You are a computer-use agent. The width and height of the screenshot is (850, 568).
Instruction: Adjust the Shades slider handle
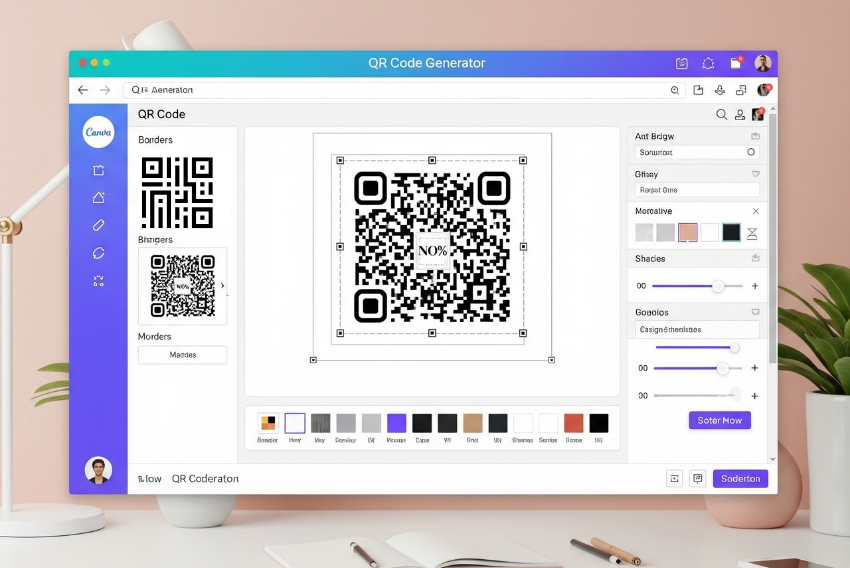(x=718, y=286)
